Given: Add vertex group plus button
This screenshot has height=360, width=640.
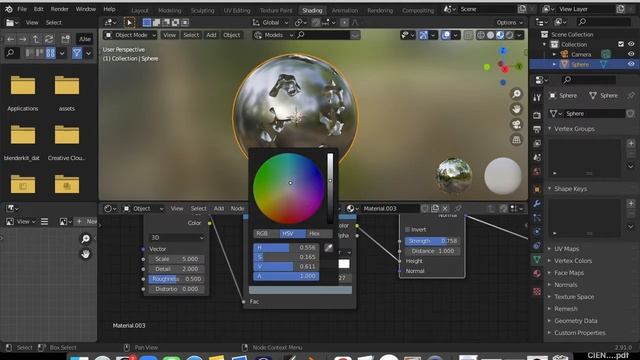Looking at the screenshot, I should coord(631,143).
